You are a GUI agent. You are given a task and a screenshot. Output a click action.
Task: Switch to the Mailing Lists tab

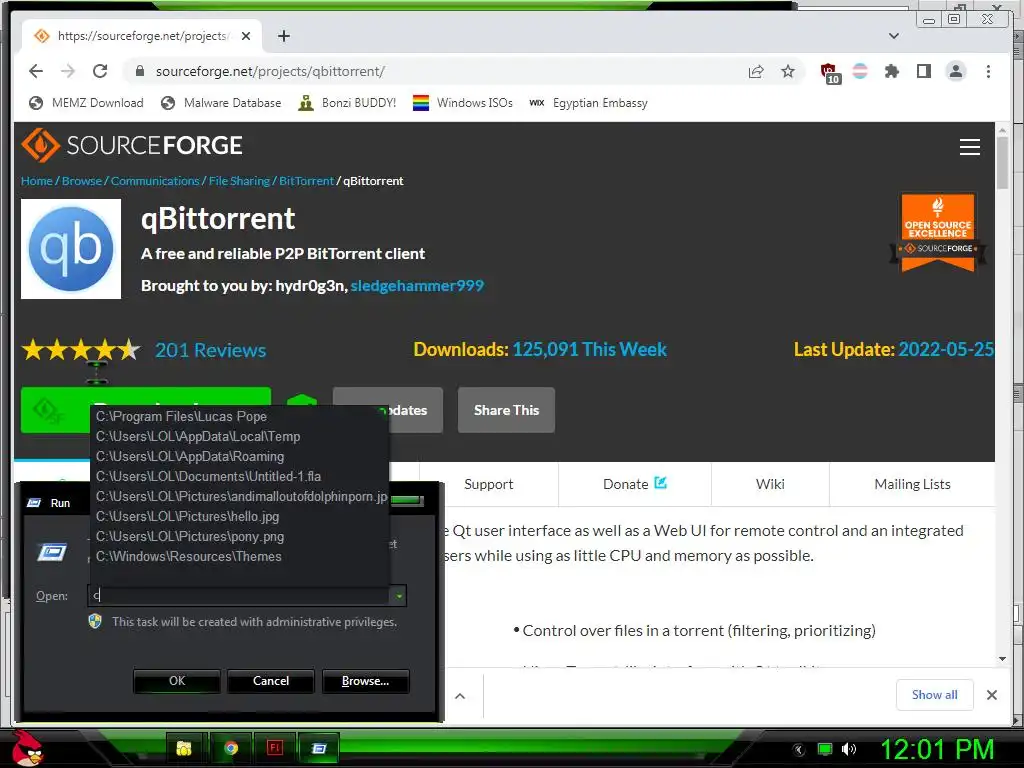pyautogui.click(x=912, y=484)
